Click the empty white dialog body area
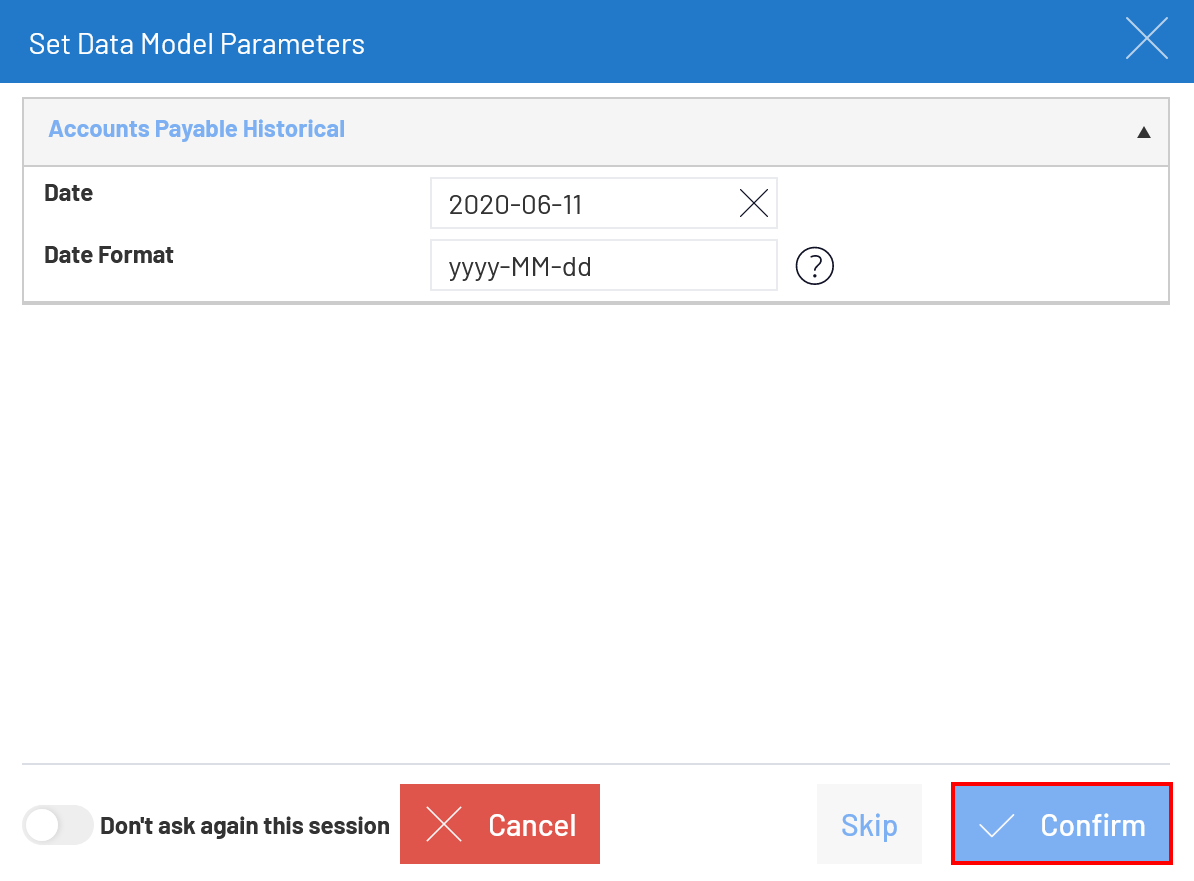 pyautogui.click(x=595, y=533)
